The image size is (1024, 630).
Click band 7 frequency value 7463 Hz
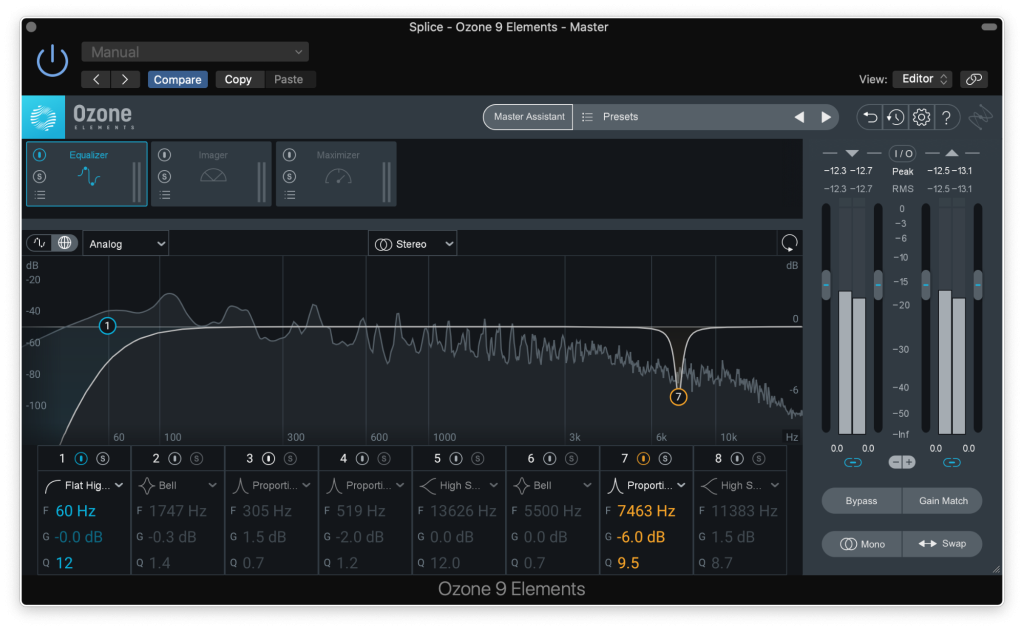(x=646, y=511)
